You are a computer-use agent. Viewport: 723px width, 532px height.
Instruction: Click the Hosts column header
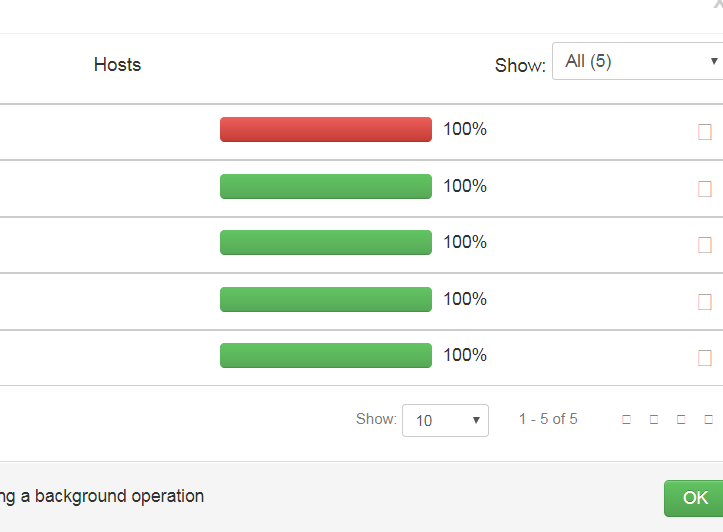[117, 65]
